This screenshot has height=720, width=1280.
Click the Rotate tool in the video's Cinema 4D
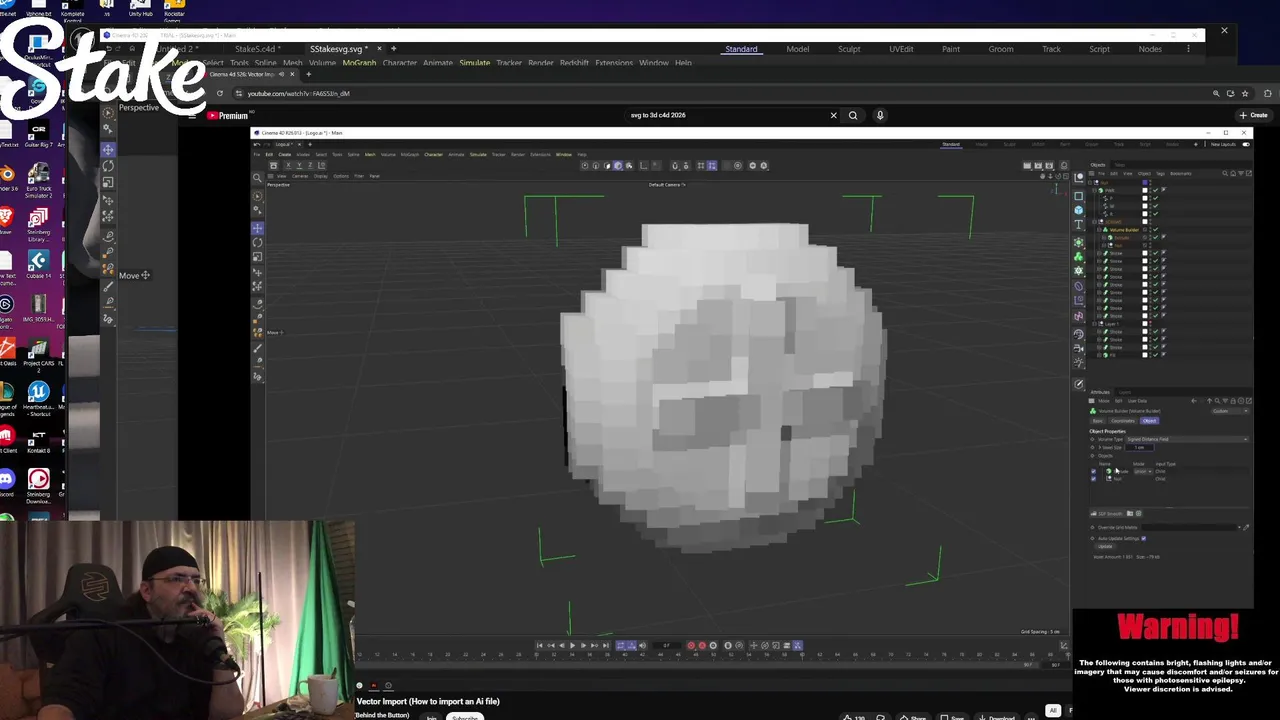pyautogui.click(x=257, y=242)
